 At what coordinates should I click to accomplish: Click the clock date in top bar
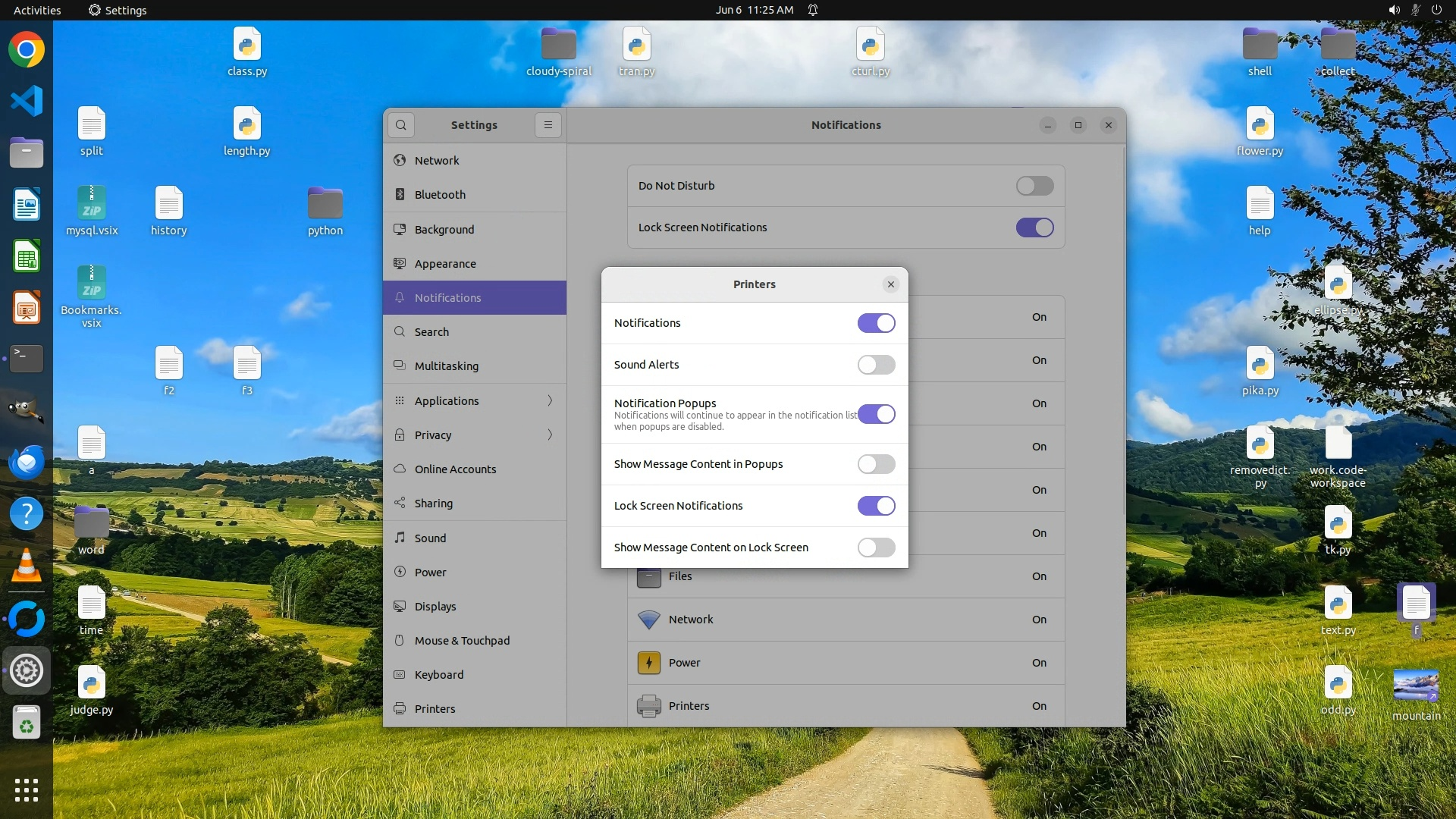point(754,10)
